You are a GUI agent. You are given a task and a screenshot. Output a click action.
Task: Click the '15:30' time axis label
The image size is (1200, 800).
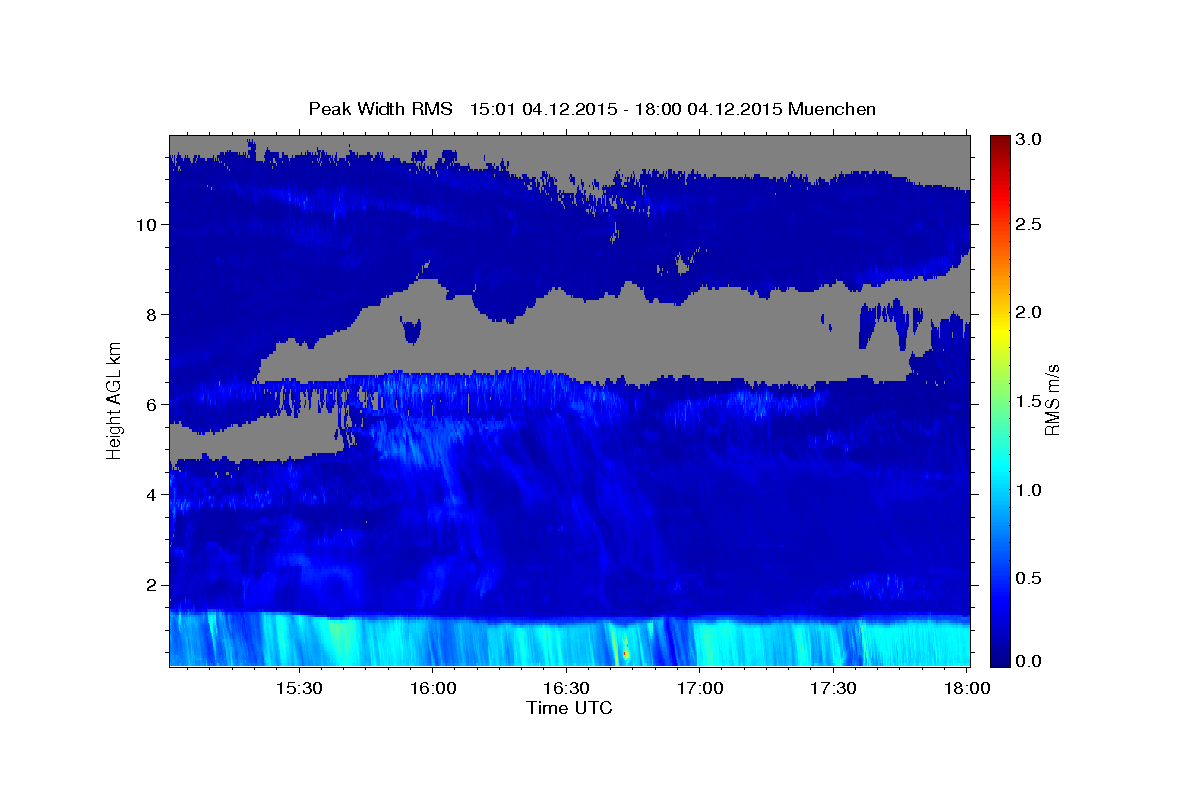299,689
